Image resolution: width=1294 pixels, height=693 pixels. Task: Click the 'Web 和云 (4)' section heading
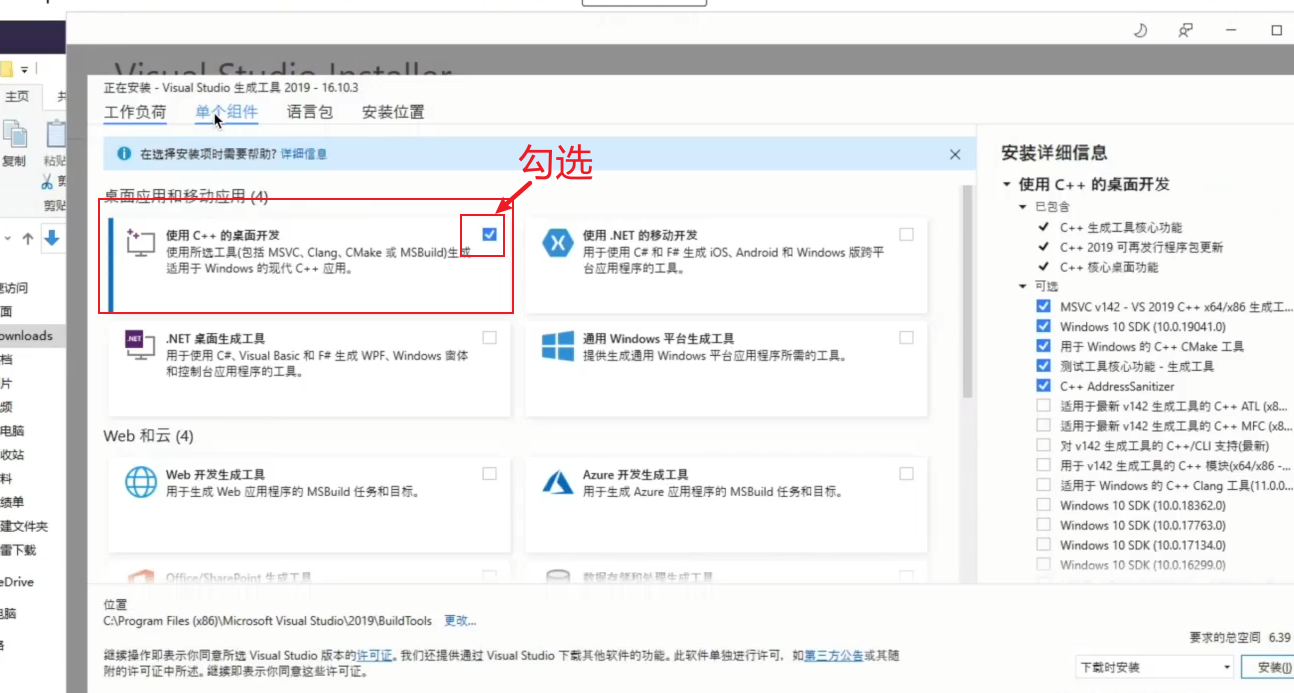click(149, 436)
